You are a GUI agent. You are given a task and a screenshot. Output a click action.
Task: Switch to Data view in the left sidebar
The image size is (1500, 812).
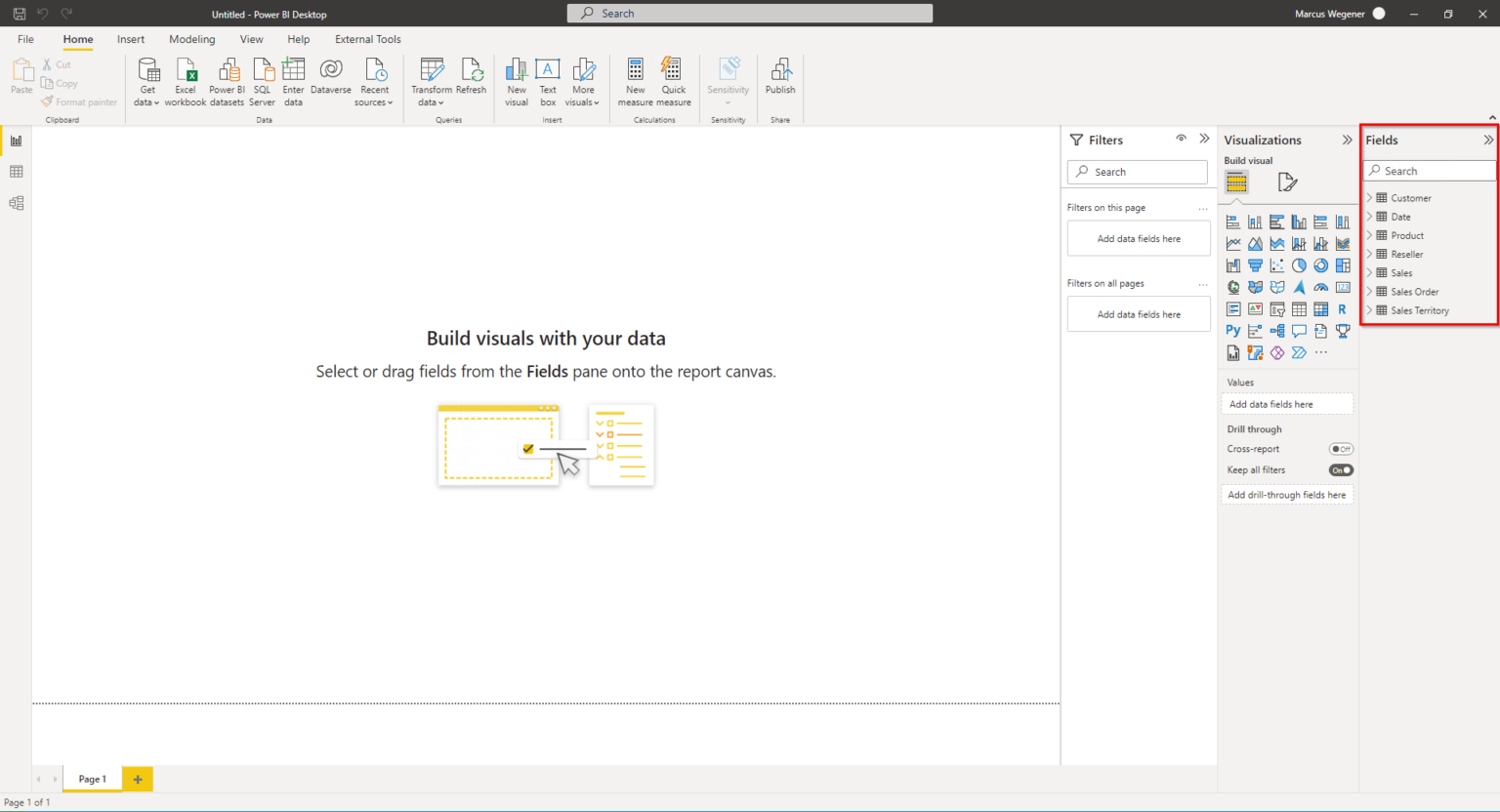point(15,171)
